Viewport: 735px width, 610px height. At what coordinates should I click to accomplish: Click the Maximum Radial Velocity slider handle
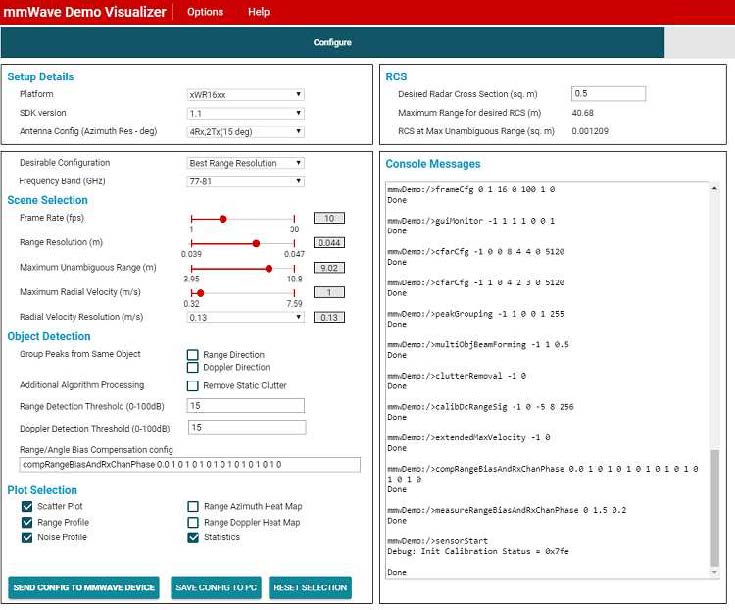click(201, 293)
